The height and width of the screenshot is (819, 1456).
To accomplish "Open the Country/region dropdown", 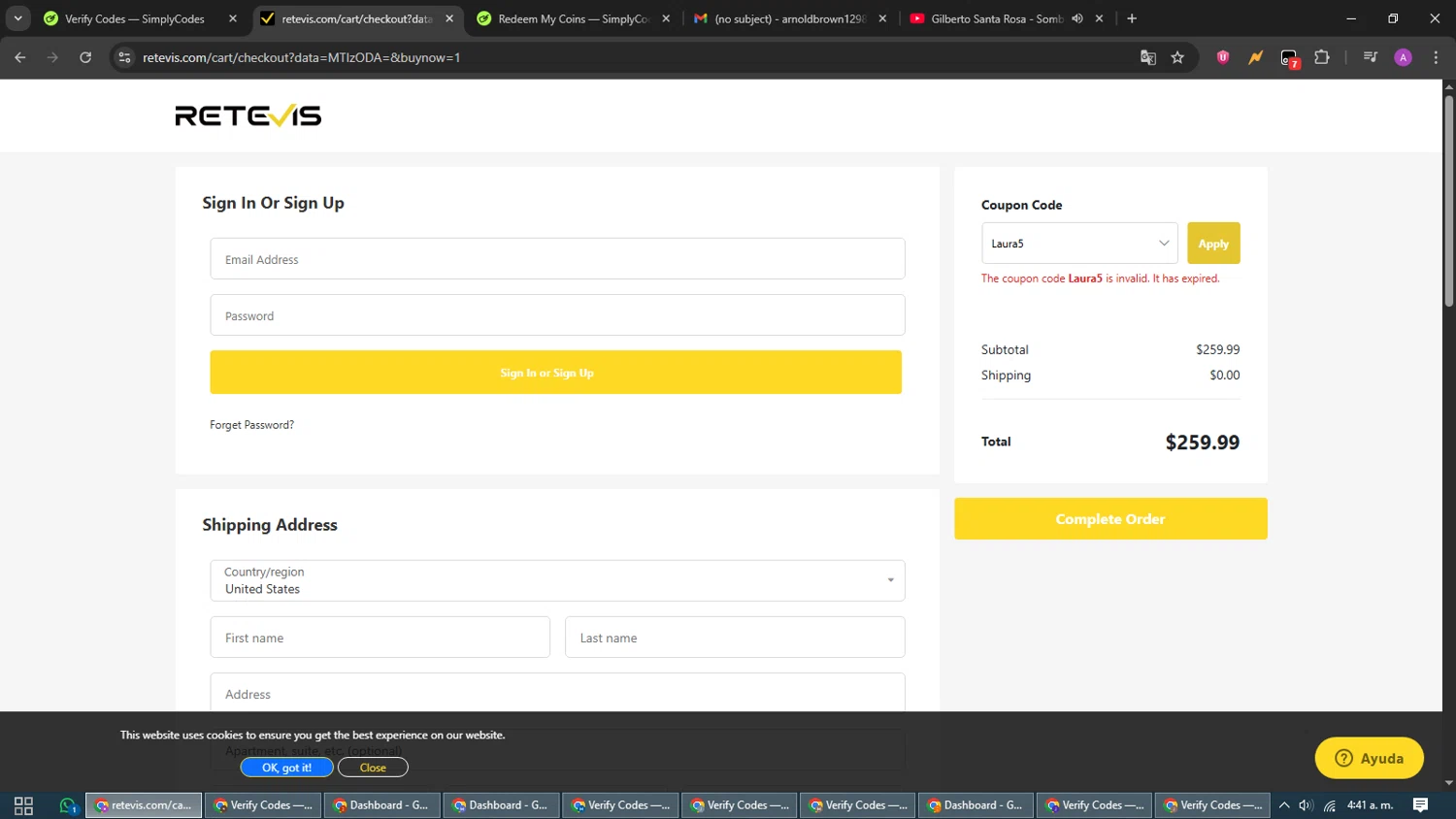I will click(557, 580).
